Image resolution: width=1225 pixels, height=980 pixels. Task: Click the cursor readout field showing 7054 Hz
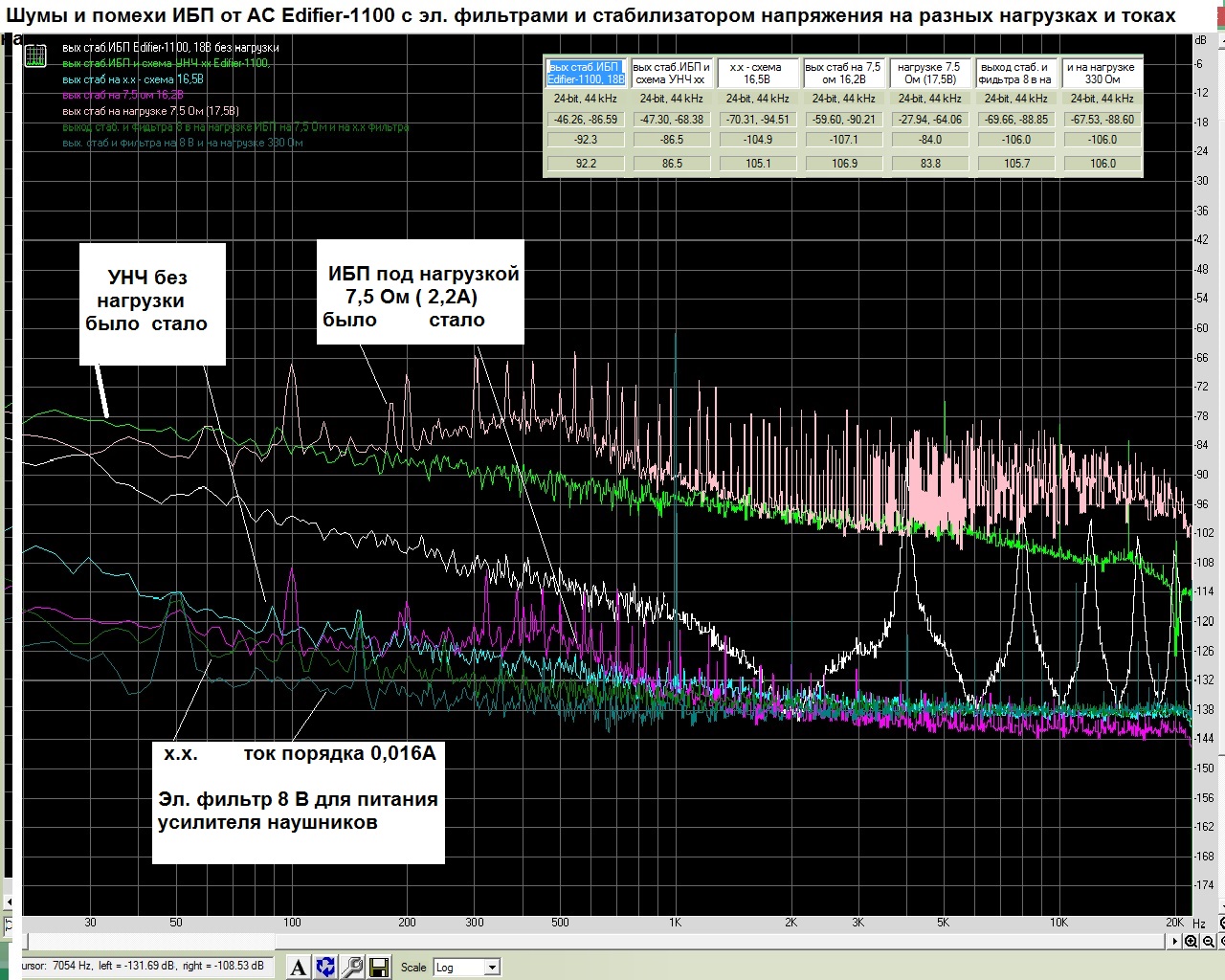[144, 967]
